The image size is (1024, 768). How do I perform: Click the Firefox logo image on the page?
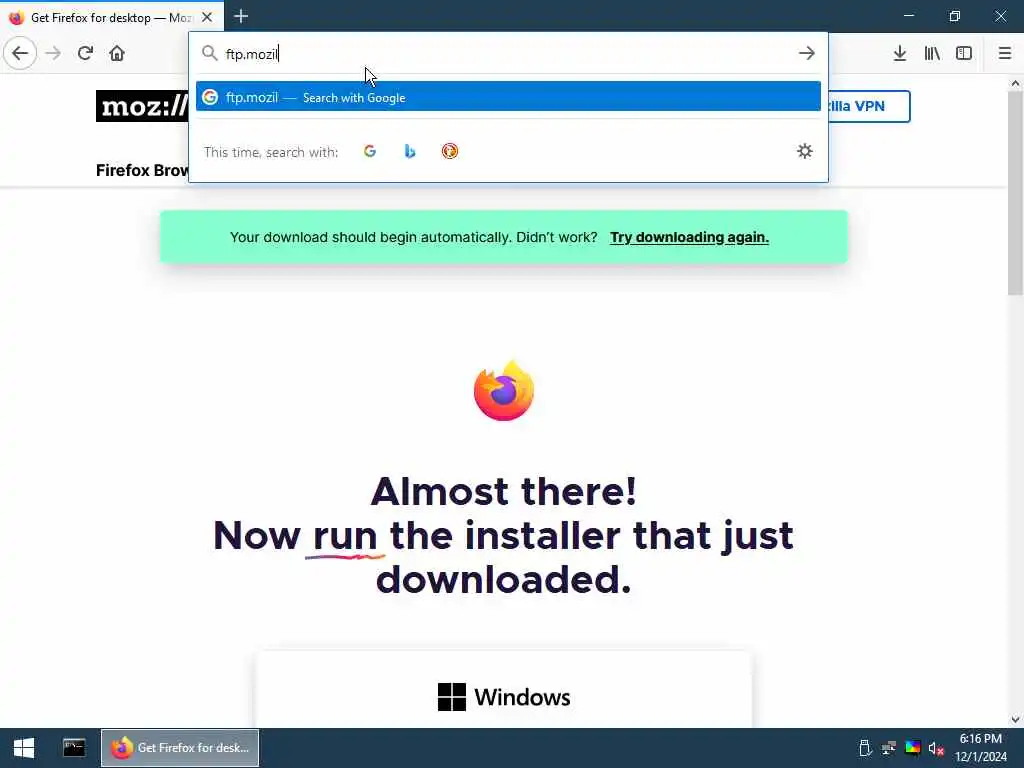[x=504, y=391]
